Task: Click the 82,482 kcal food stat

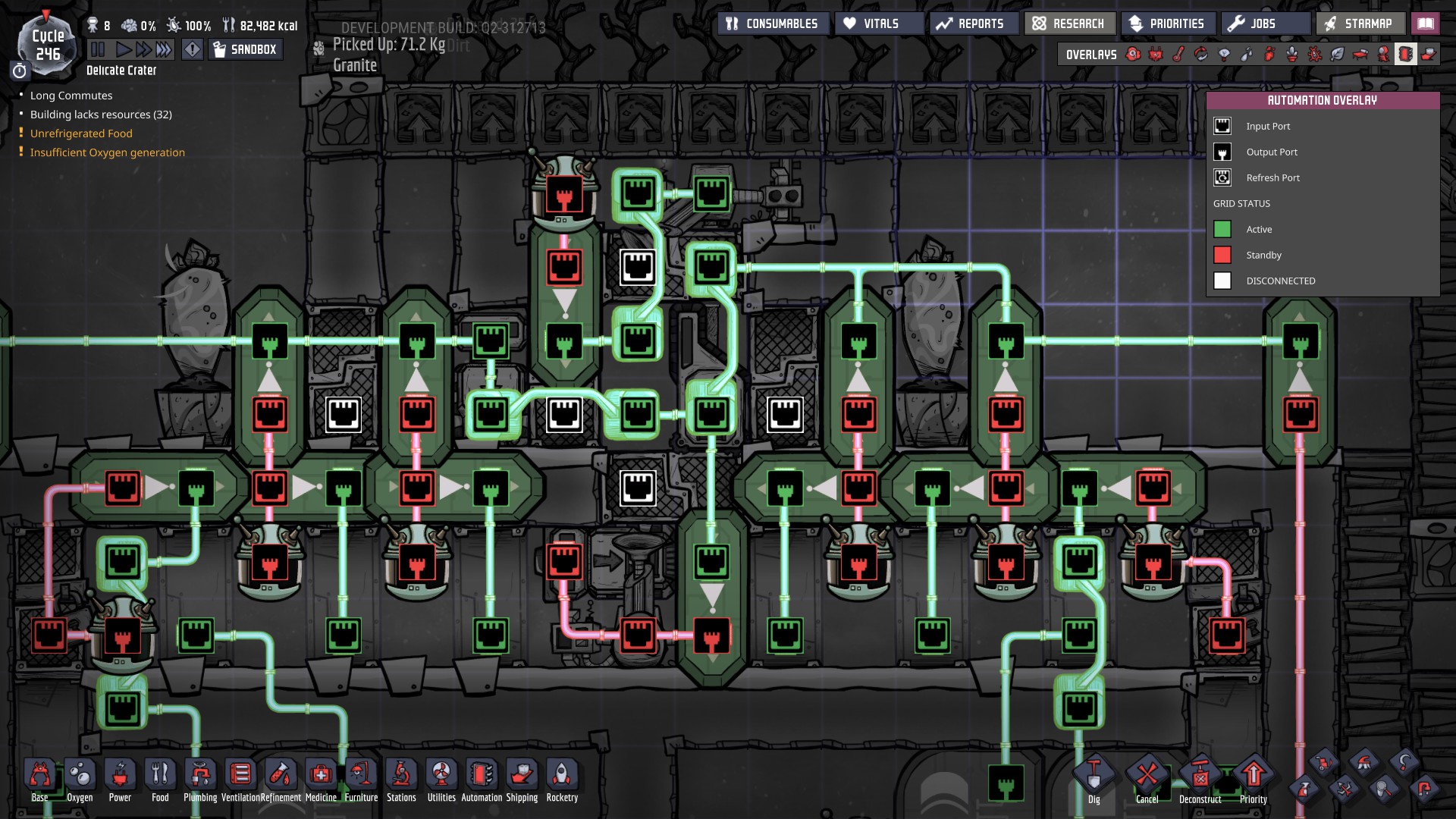Action: pyautogui.click(x=260, y=26)
